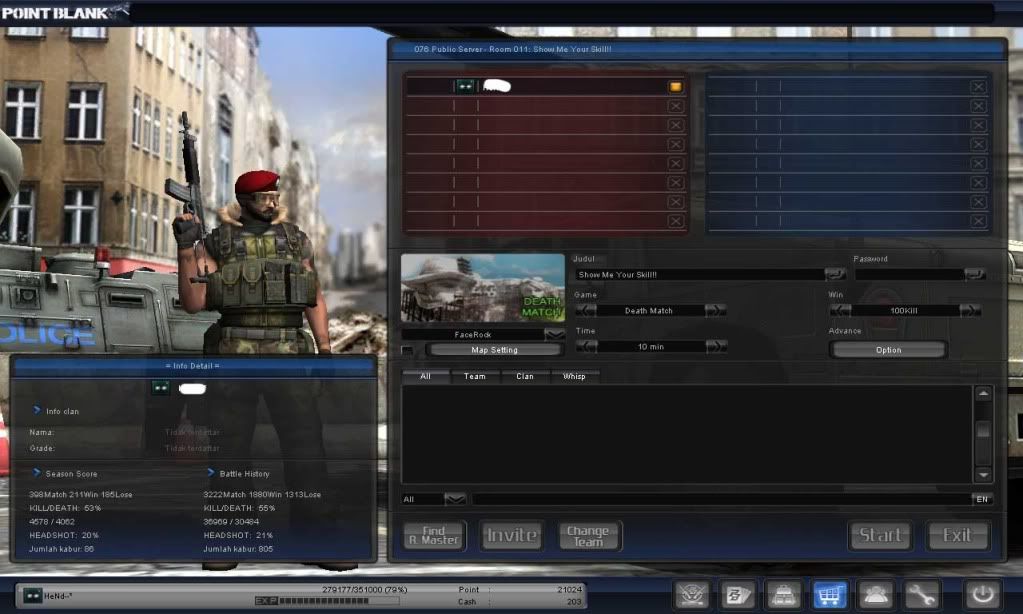Increase win condition from 100Kill
The image size is (1023, 614).
pos(970,310)
